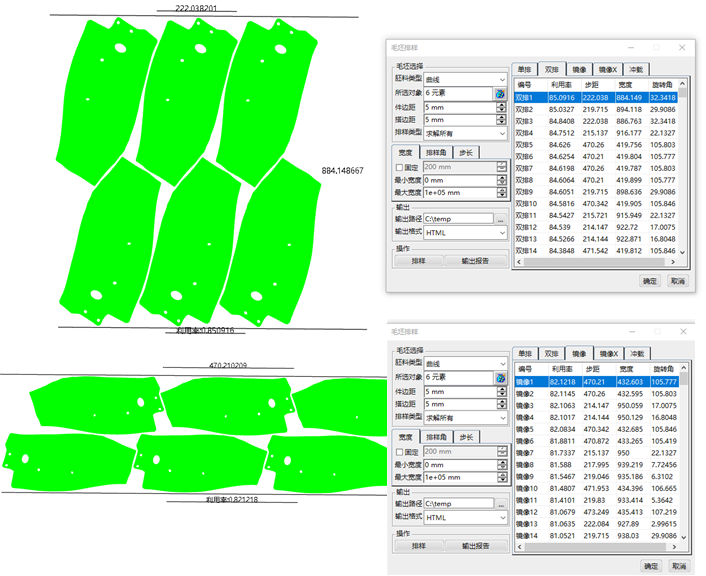Increase 伴边距 spinner in the 双排 dialog
Viewport: 706px width, 576px height.
click(504, 104)
